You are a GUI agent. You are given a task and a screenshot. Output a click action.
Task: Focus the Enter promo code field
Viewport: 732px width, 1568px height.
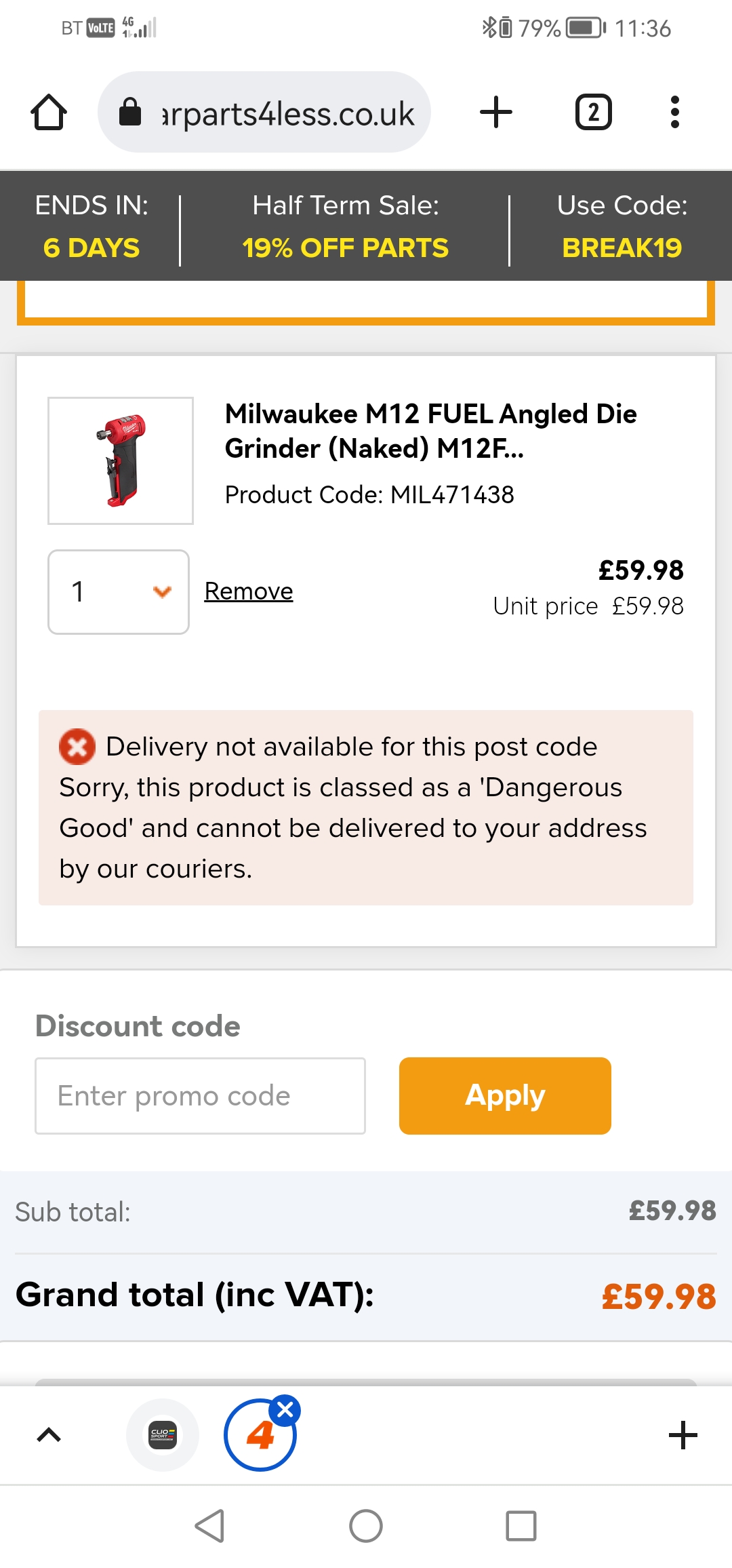200,1096
